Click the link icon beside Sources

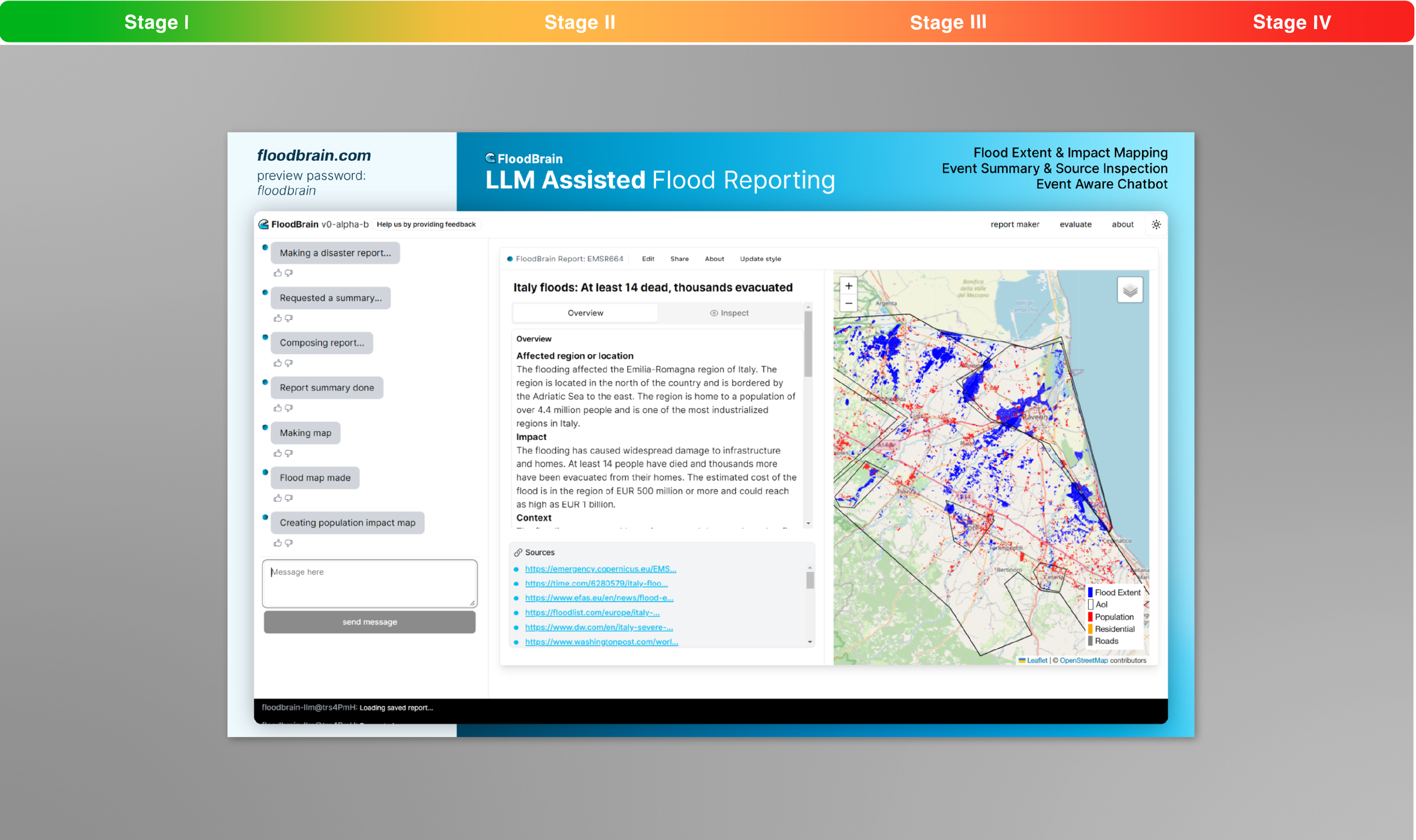(518, 552)
